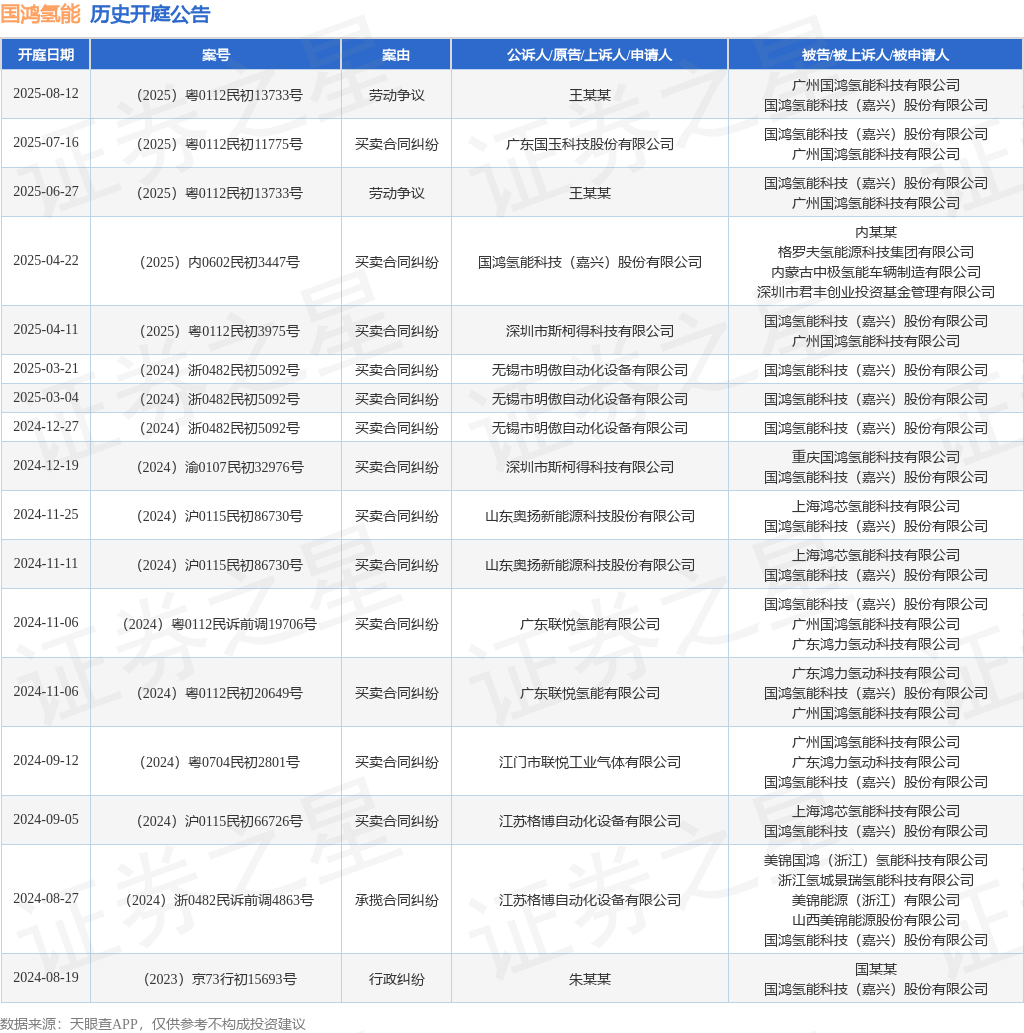1024x1033 pixels.
Task: Click plaintiff 朱某某
Action: pos(590,979)
